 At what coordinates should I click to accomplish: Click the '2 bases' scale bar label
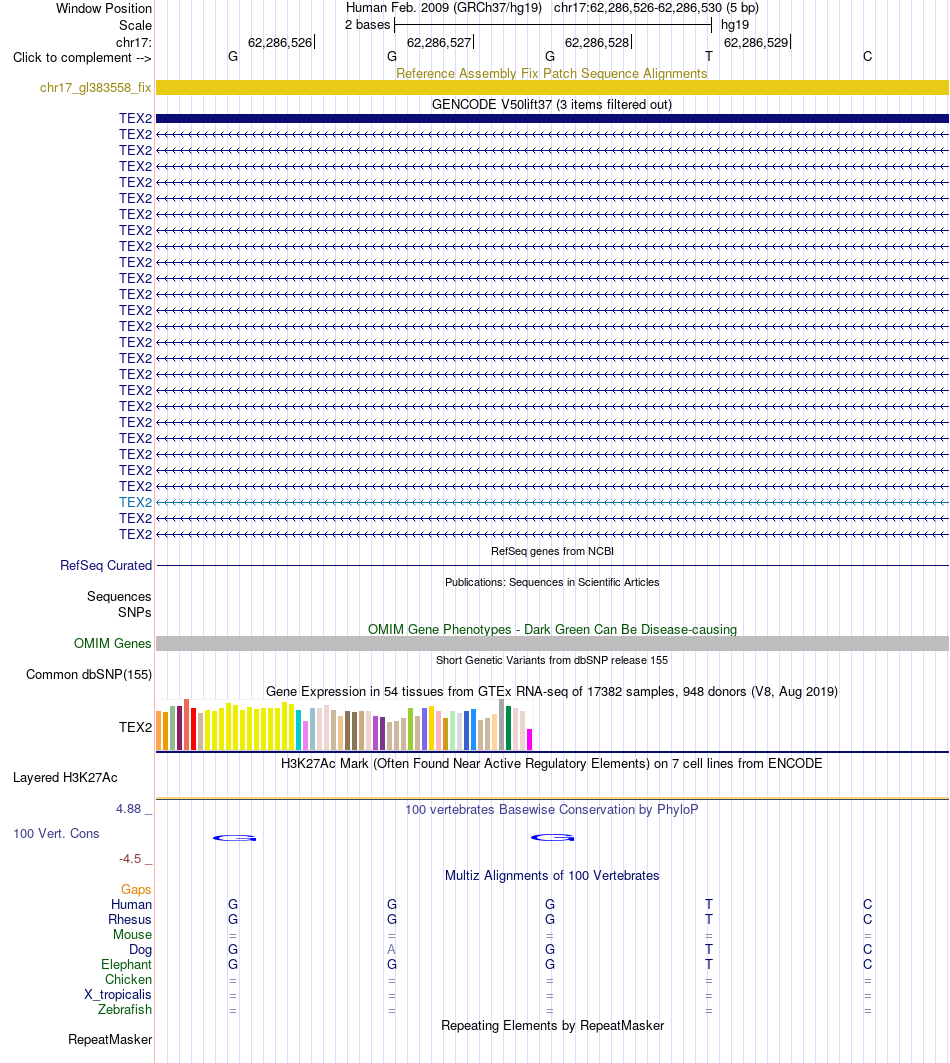tap(368, 24)
